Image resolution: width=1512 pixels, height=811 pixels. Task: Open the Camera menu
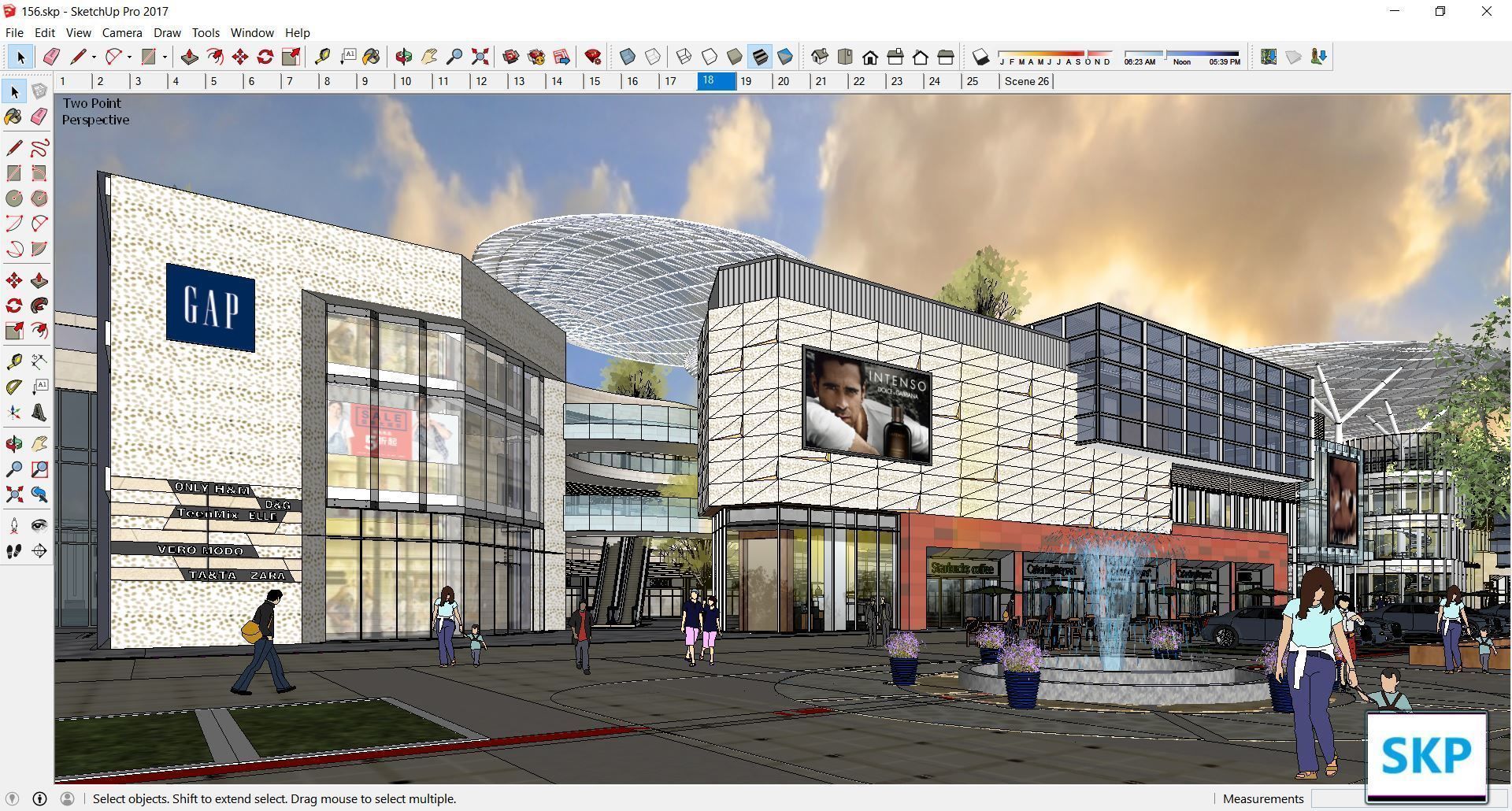pyautogui.click(x=122, y=32)
